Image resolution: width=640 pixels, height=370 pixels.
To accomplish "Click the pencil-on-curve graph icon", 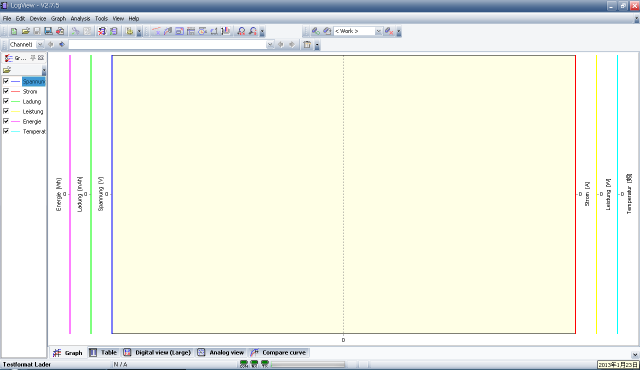I will 168,31.
